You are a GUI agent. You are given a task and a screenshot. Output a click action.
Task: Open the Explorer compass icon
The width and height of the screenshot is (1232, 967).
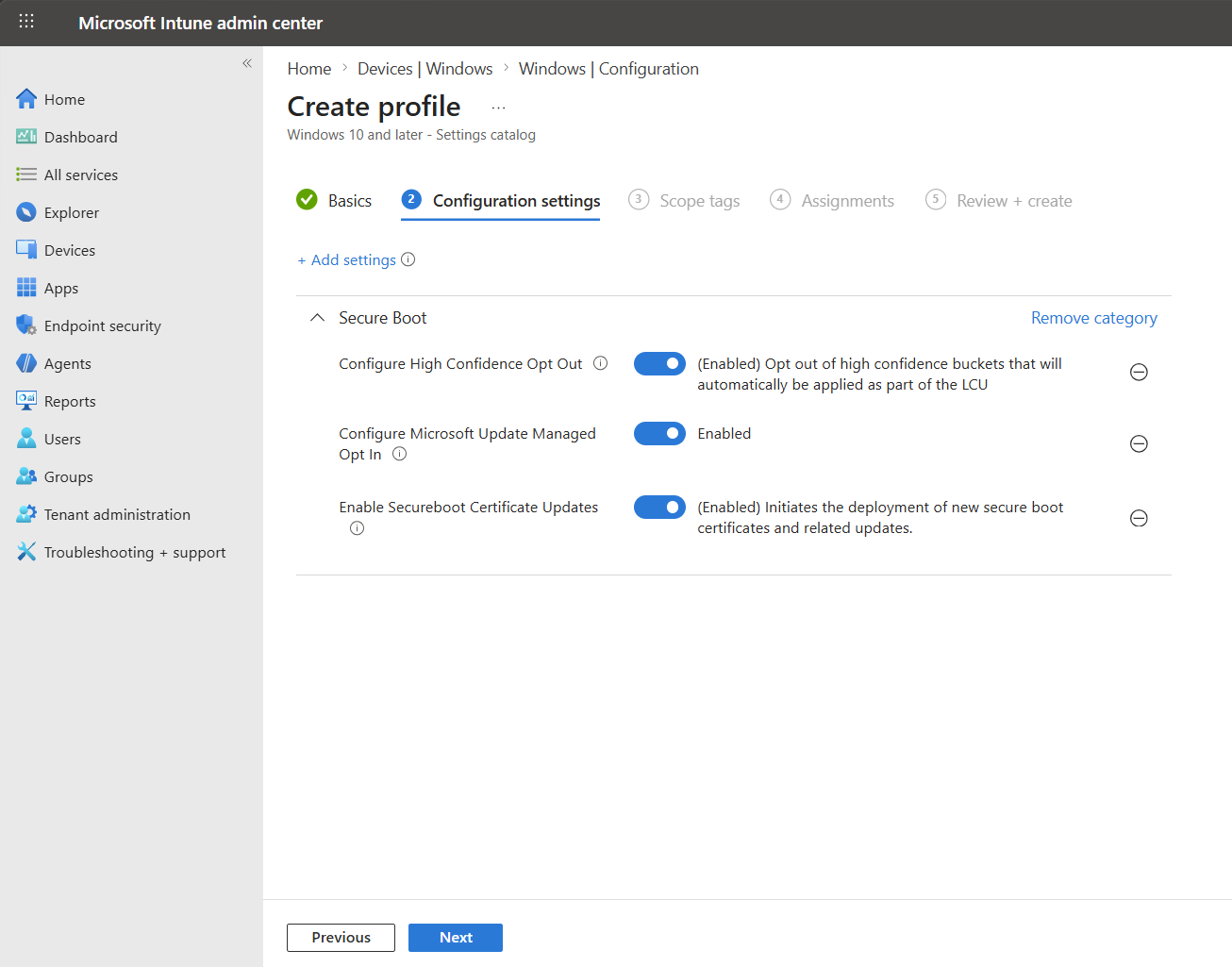[26, 212]
